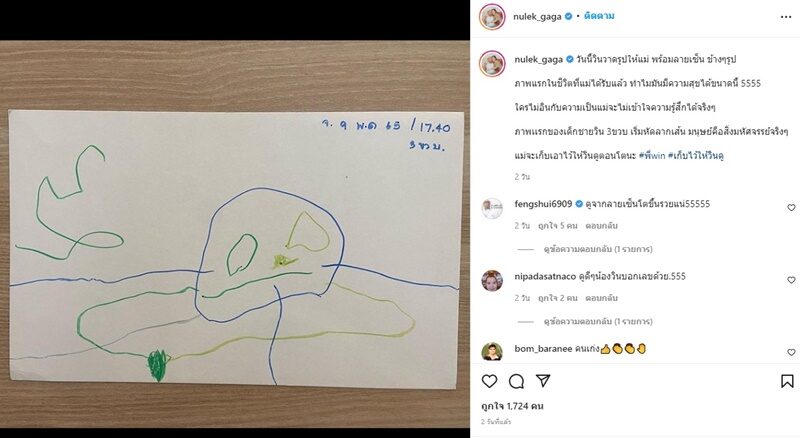
Task: Open bom_baranee username link
Action: [543, 349]
